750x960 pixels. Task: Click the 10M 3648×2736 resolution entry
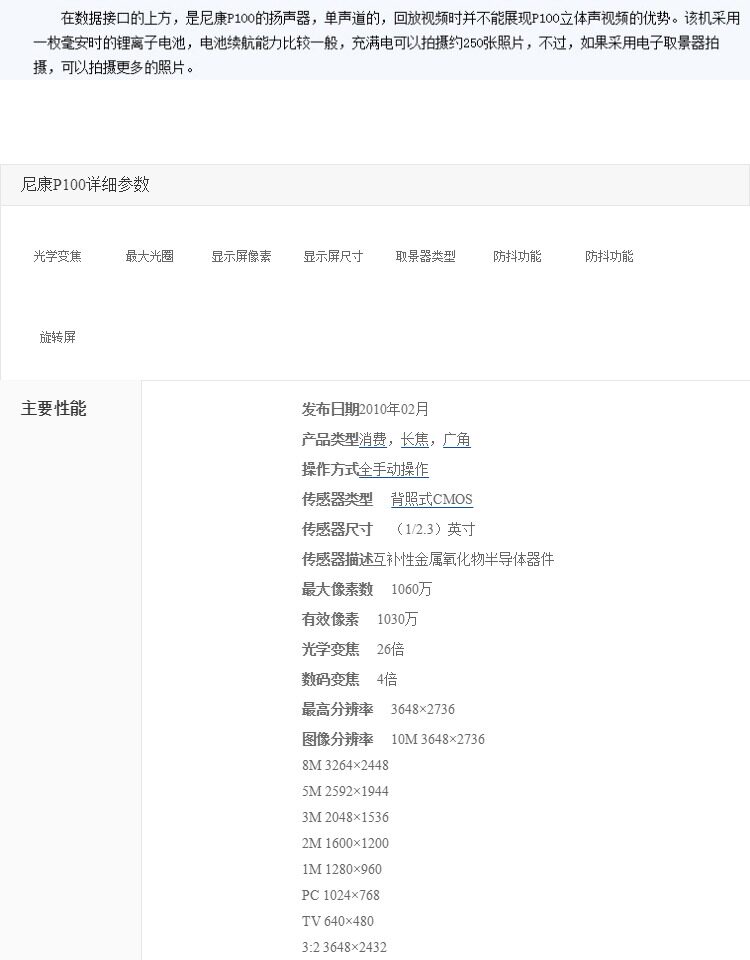pyautogui.click(x=438, y=740)
